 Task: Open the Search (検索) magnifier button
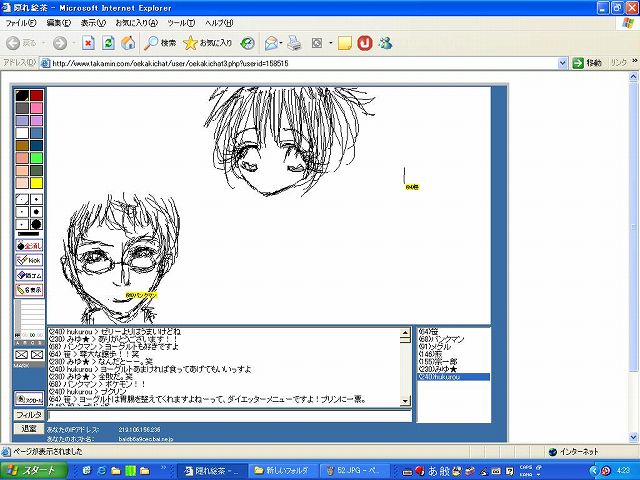click(160, 43)
